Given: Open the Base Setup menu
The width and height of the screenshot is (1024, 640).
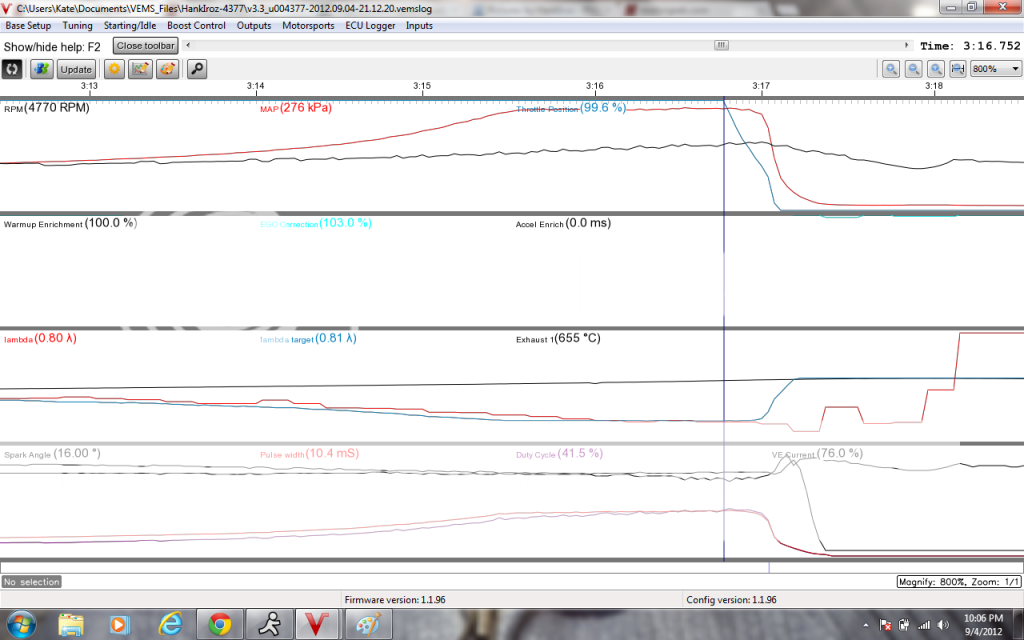Looking at the screenshot, I should point(28,26).
